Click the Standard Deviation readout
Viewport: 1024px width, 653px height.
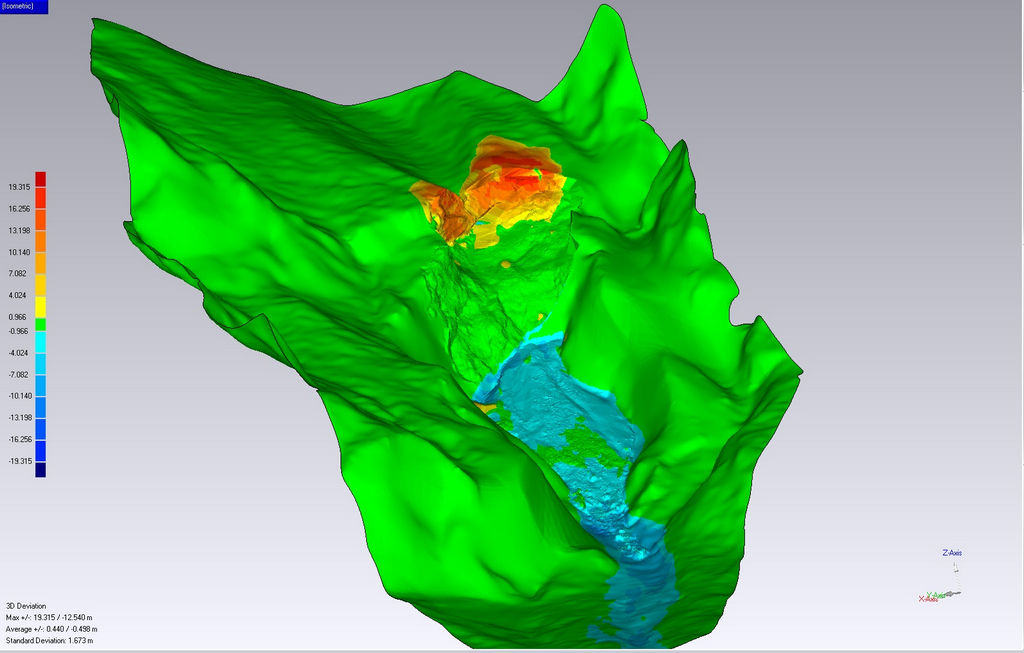pyautogui.click(x=50, y=640)
